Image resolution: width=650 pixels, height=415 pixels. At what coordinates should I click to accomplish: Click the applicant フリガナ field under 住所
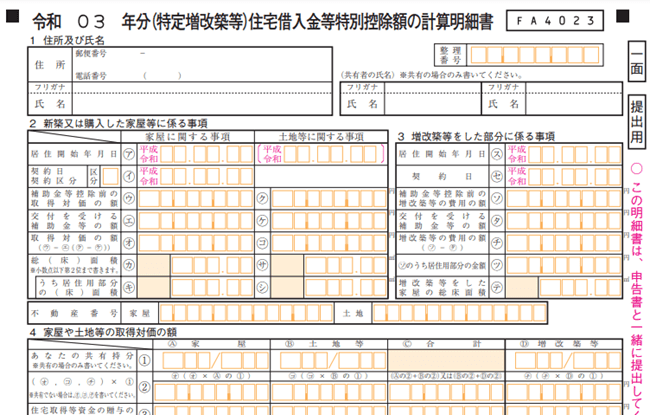202,87
